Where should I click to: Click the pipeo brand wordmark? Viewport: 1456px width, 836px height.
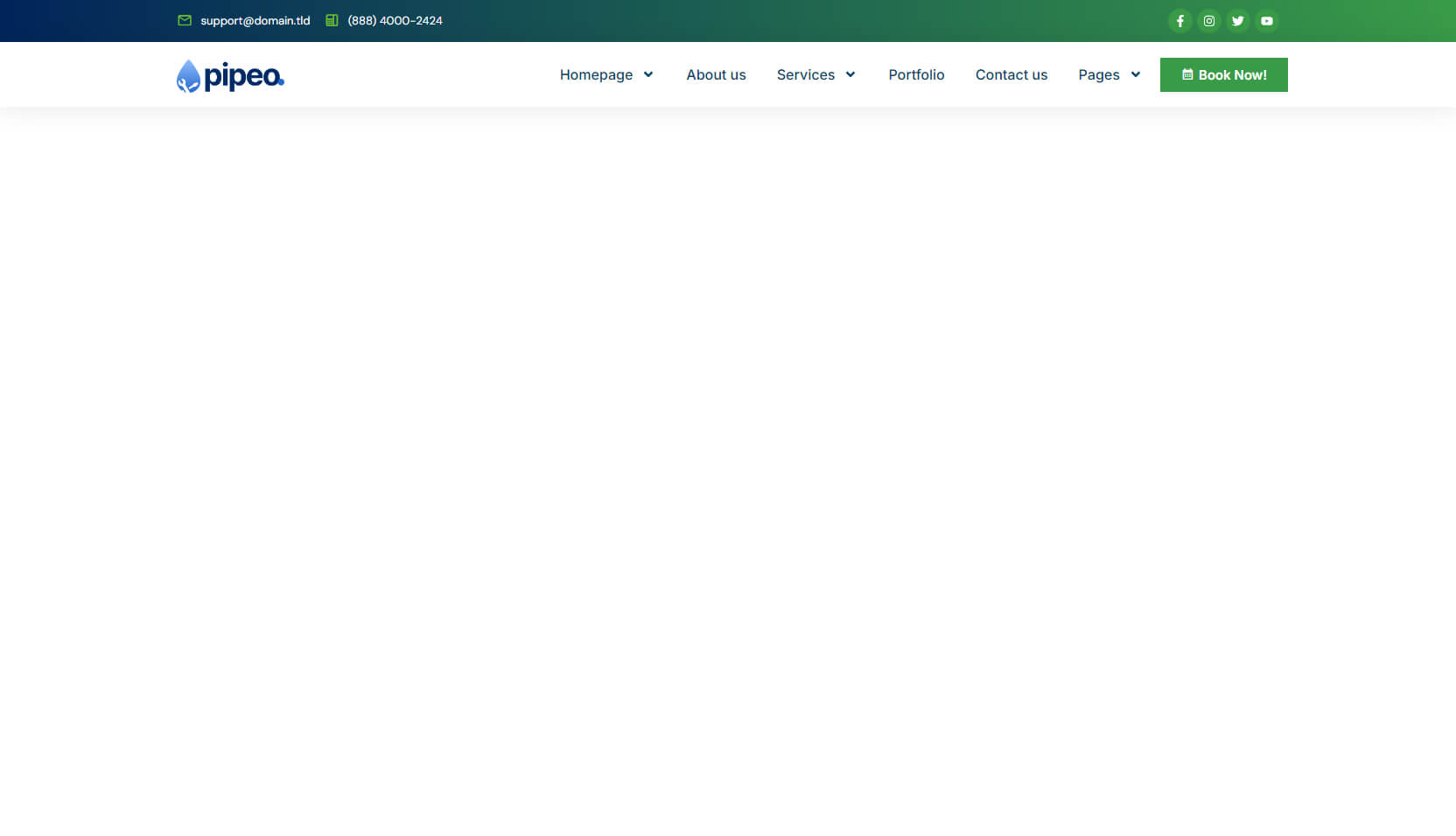coord(244,77)
